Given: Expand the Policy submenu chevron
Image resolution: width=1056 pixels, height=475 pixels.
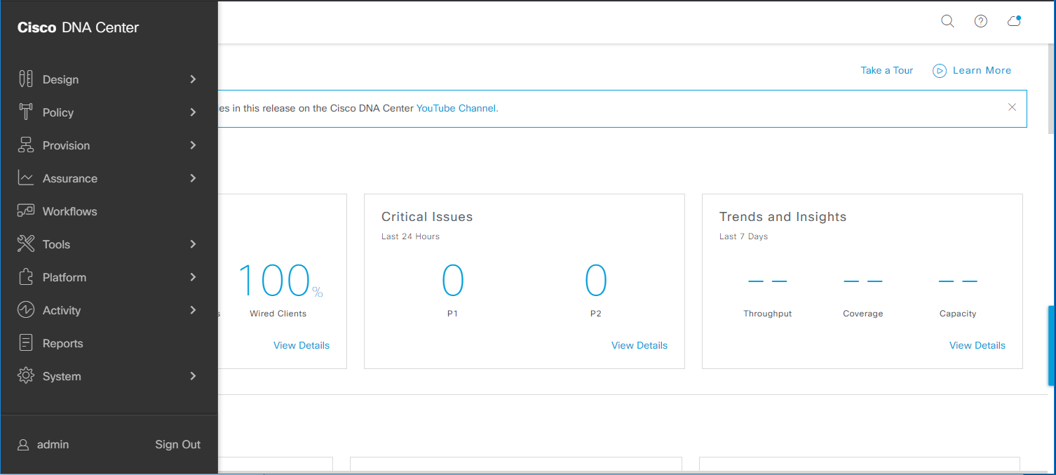Looking at the screenshot, I should tap(193, 112).
